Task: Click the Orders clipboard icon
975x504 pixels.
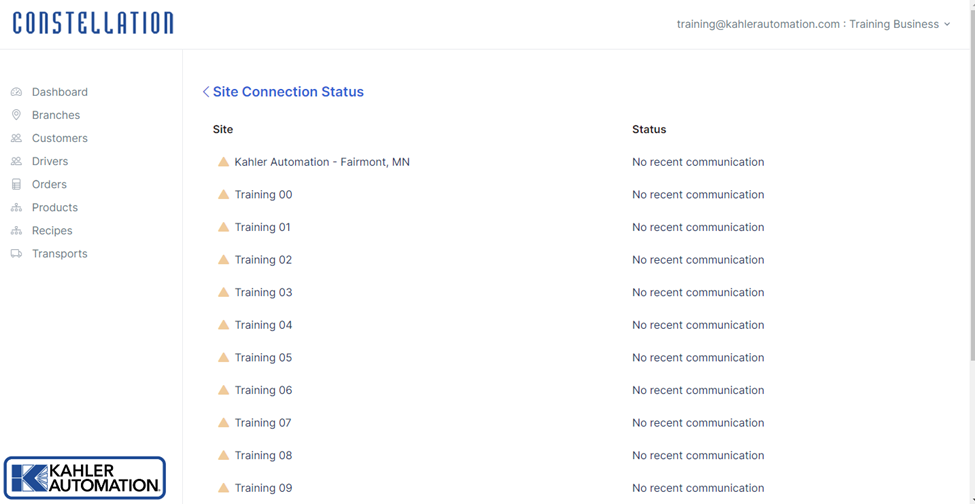Action: click(16, 184)
